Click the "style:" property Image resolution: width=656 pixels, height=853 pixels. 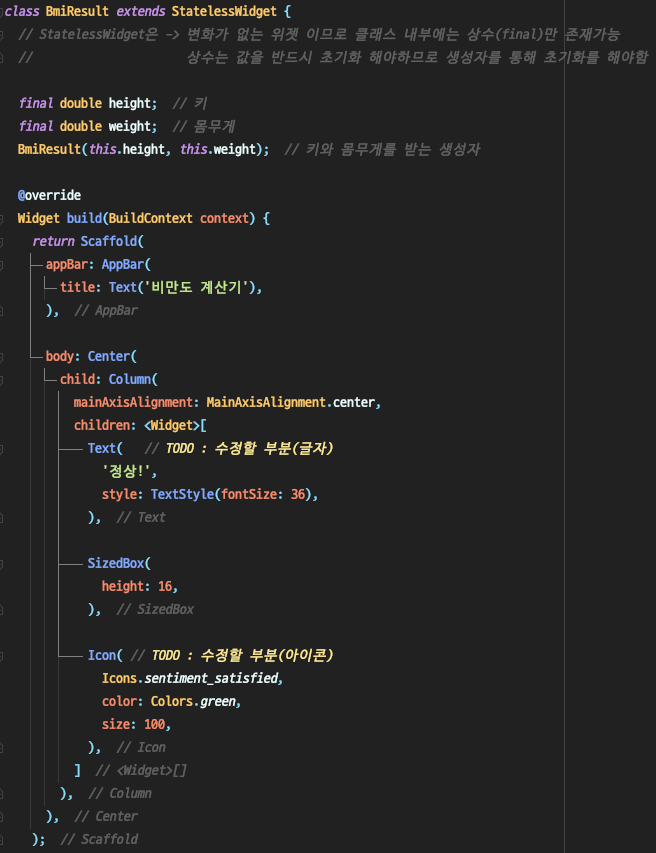pos(122,494)
